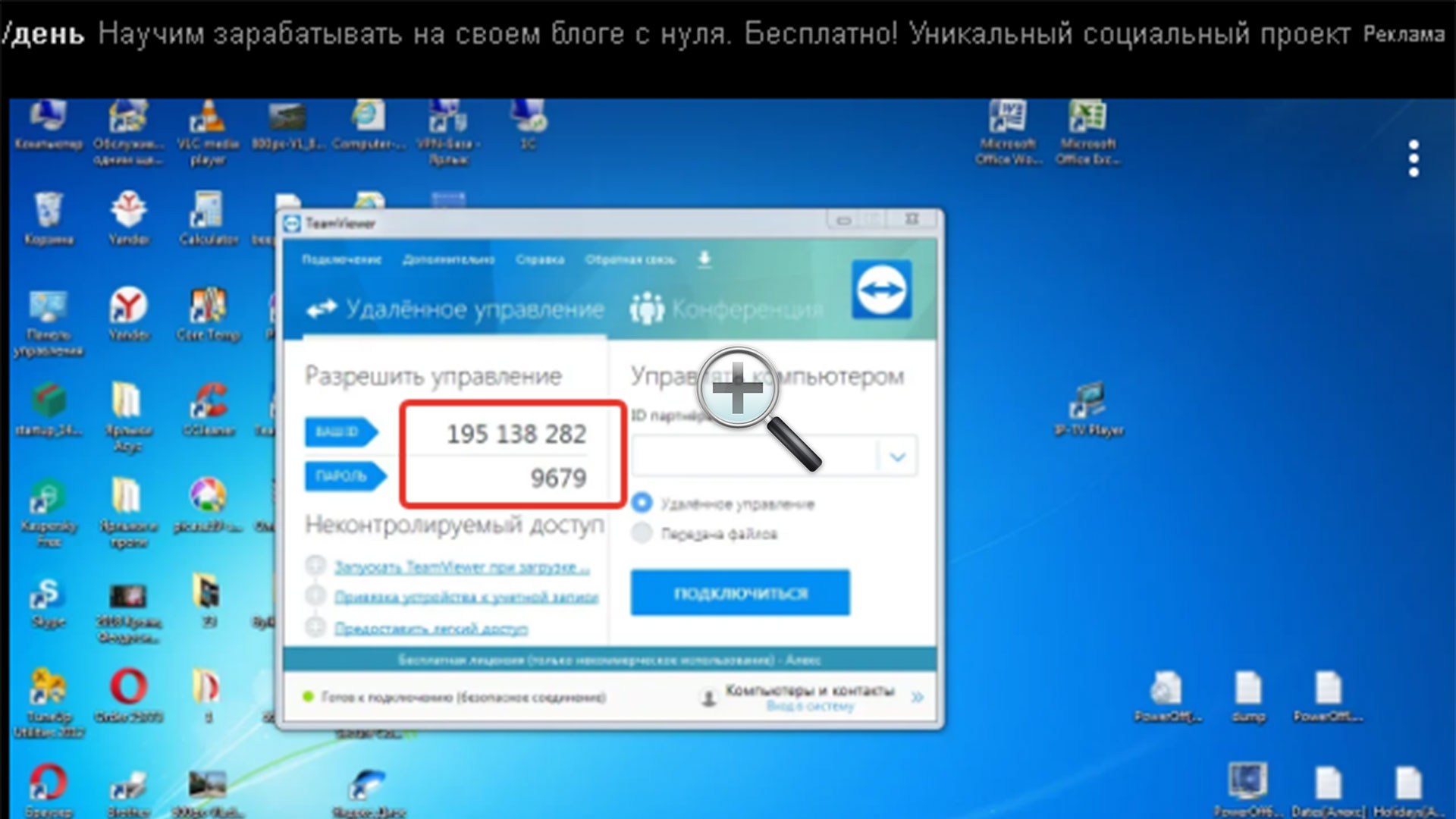Open Справка menu in TeamViewer

[540, 259]
